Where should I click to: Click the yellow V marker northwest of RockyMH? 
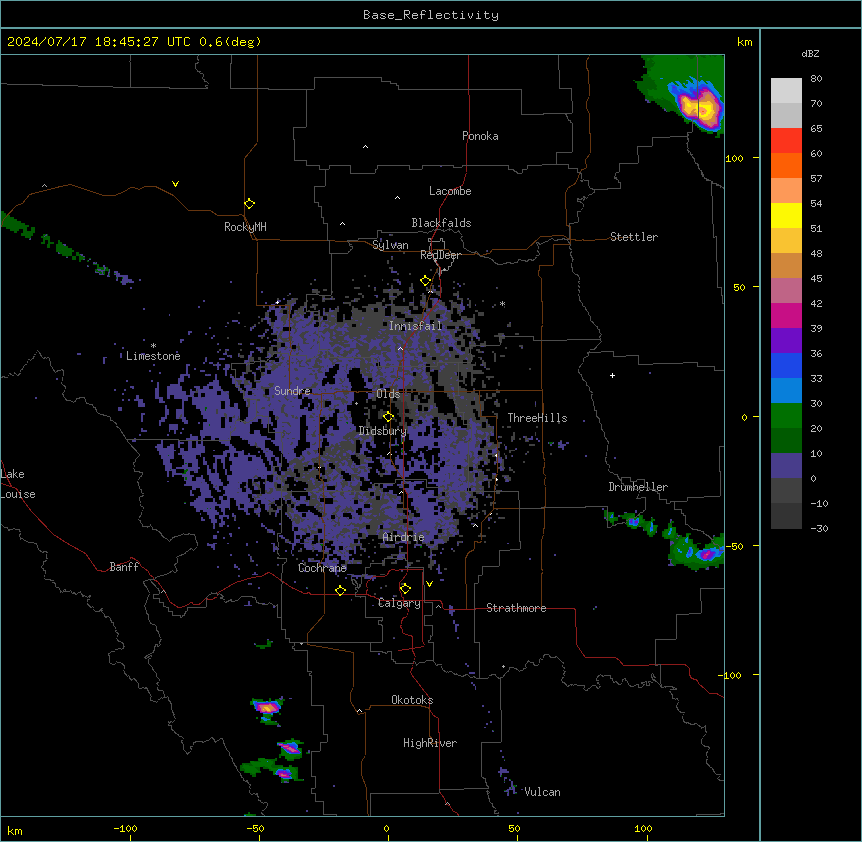(x=175, y=184)
